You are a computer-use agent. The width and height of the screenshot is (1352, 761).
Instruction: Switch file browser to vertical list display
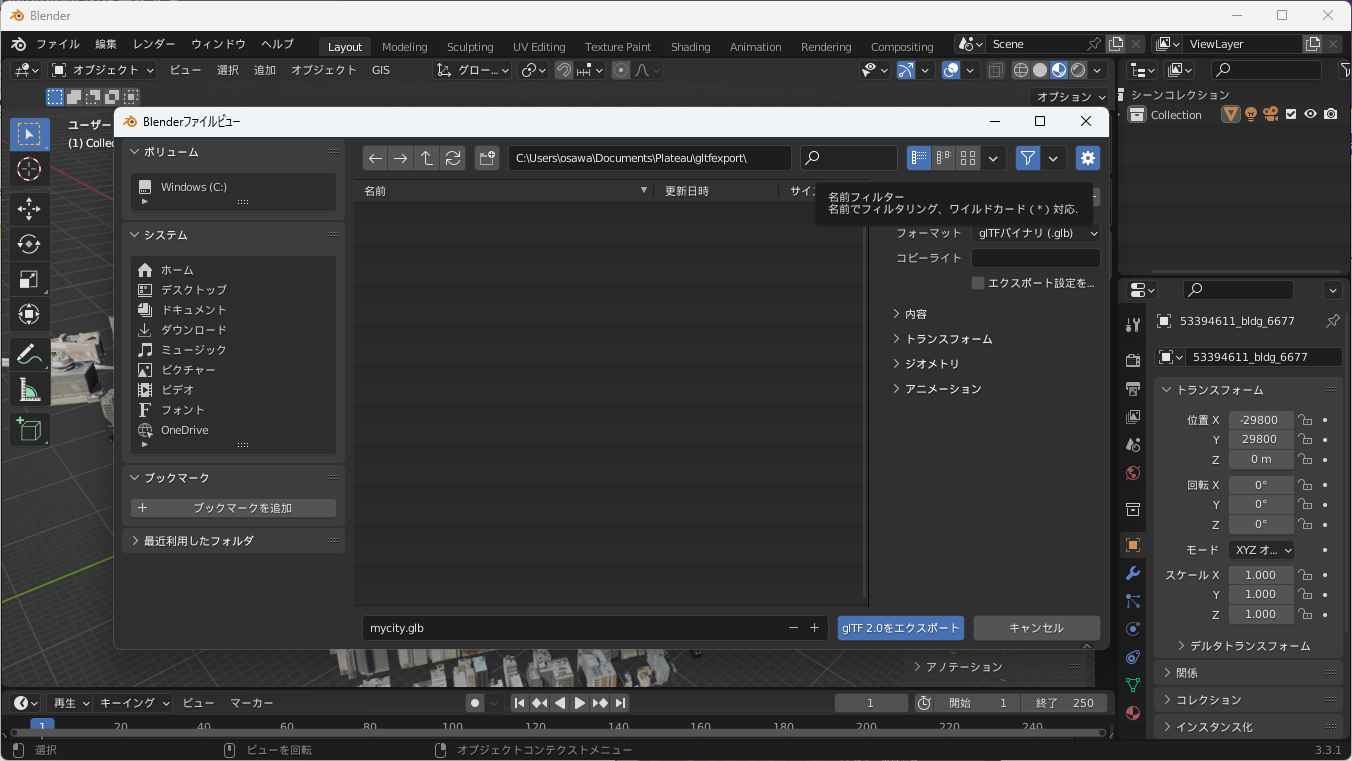919,158
